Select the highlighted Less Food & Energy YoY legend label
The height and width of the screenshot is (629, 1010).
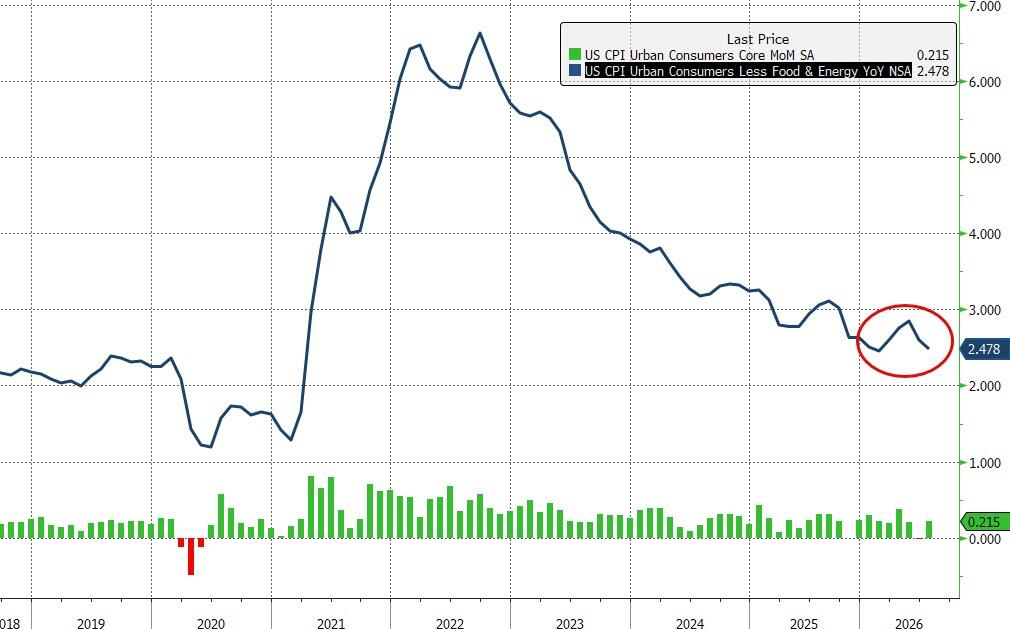click(x=748, y=71)
